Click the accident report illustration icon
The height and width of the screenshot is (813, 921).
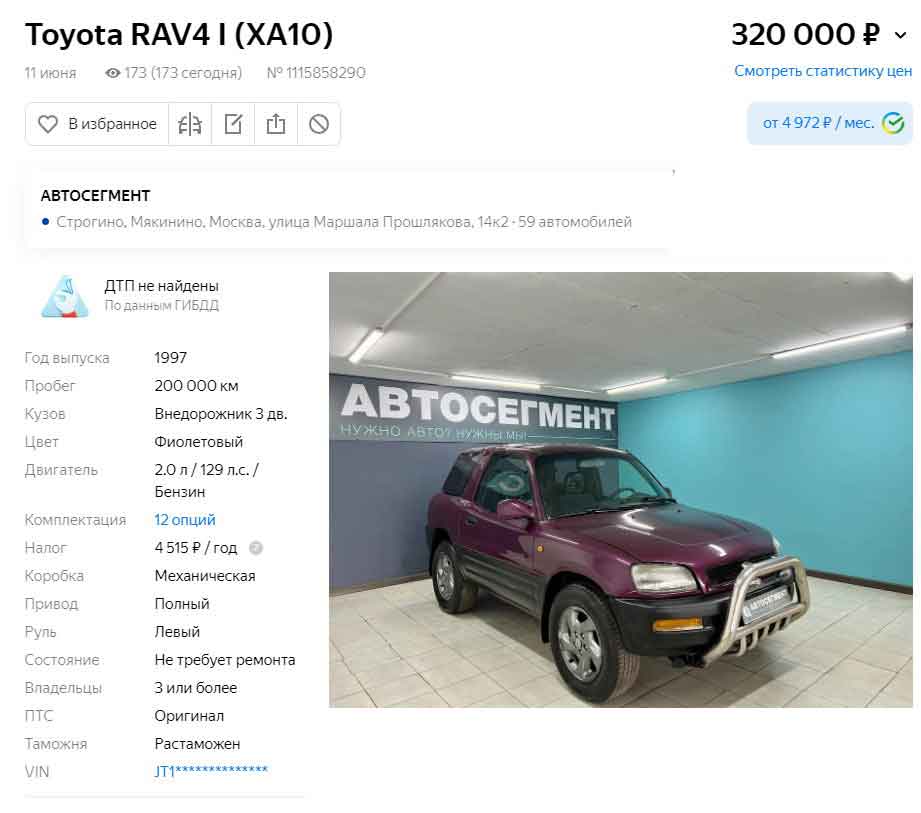(x=65, y=297)
